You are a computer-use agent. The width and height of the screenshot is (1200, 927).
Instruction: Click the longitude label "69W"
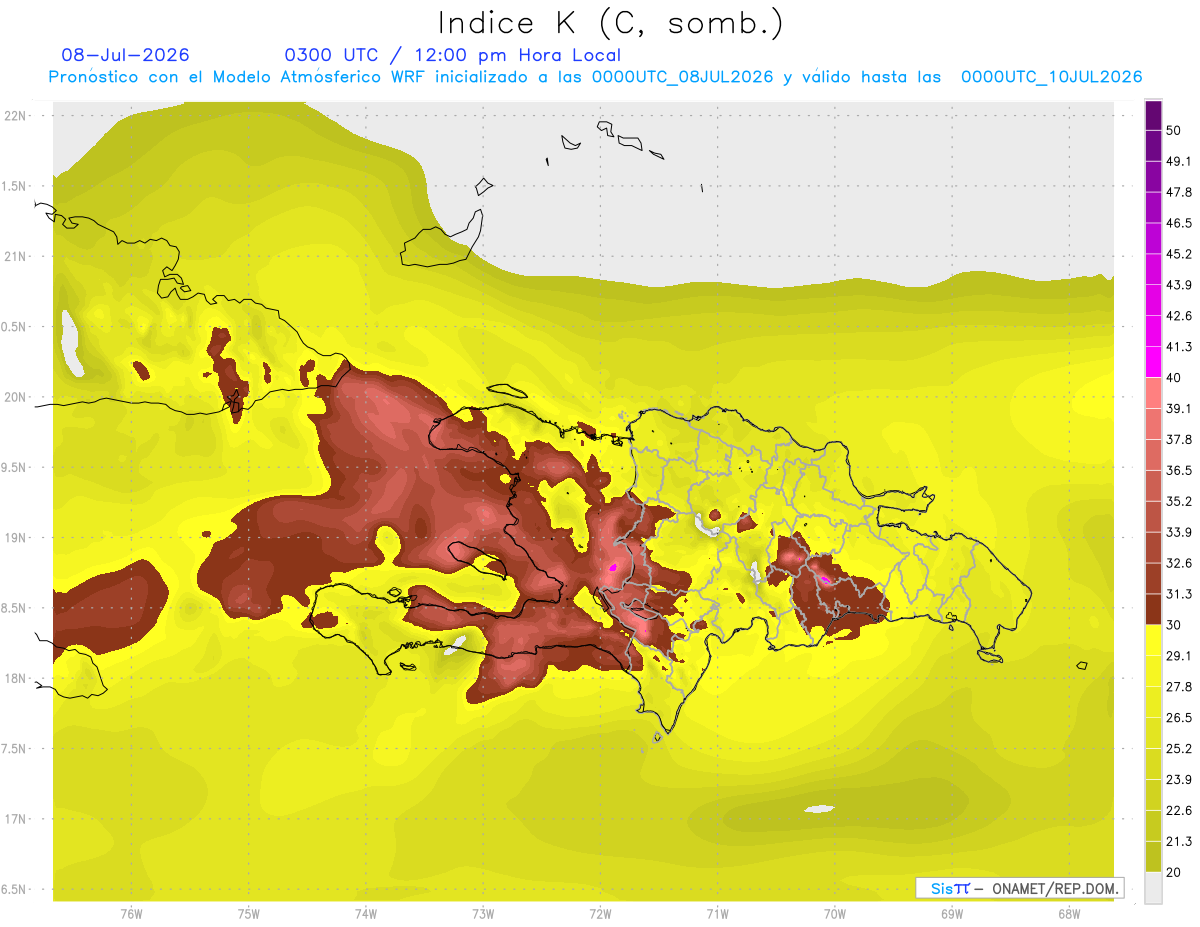tap(952, 913)
